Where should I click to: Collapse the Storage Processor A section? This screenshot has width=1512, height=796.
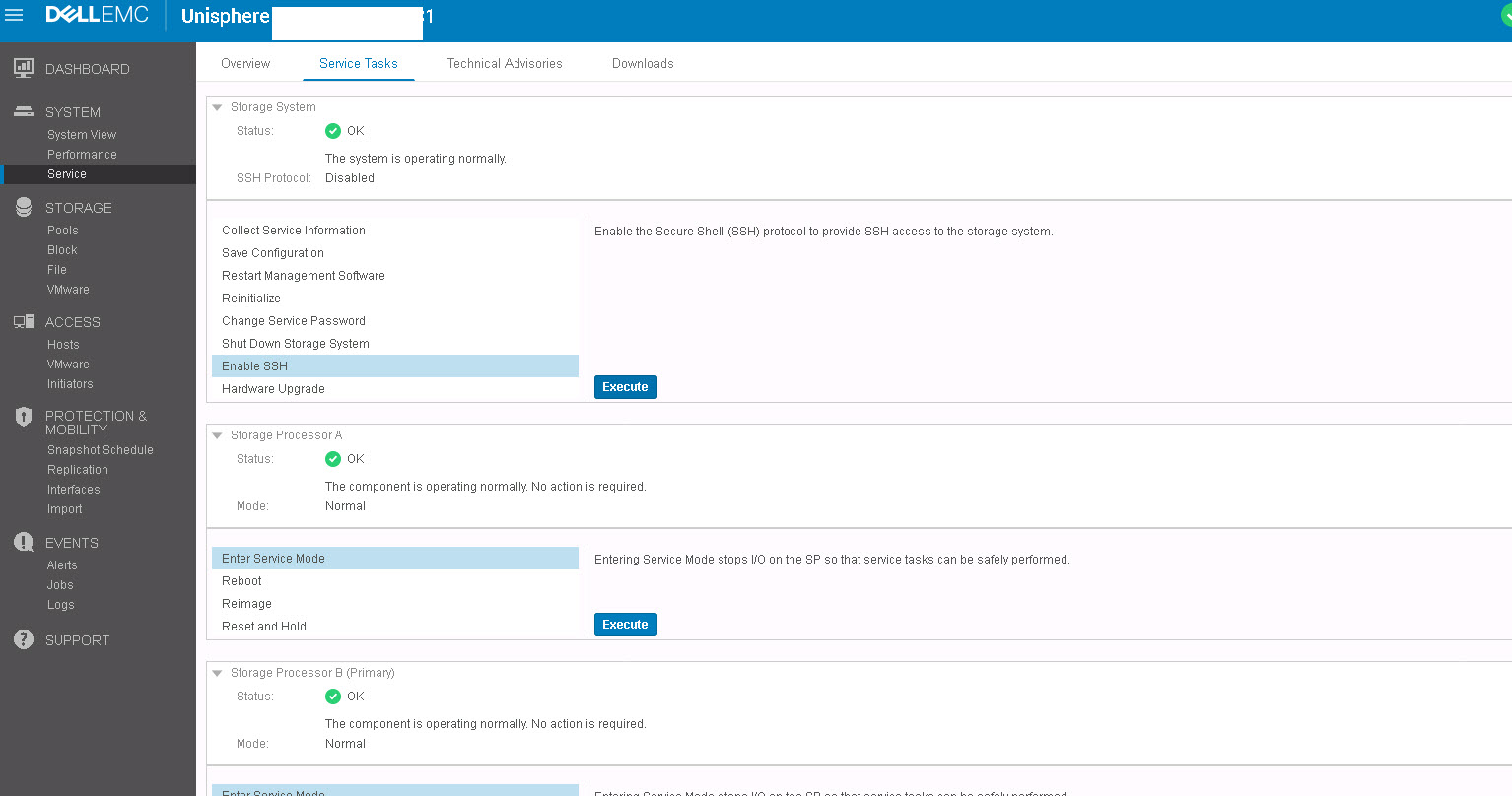218,435
